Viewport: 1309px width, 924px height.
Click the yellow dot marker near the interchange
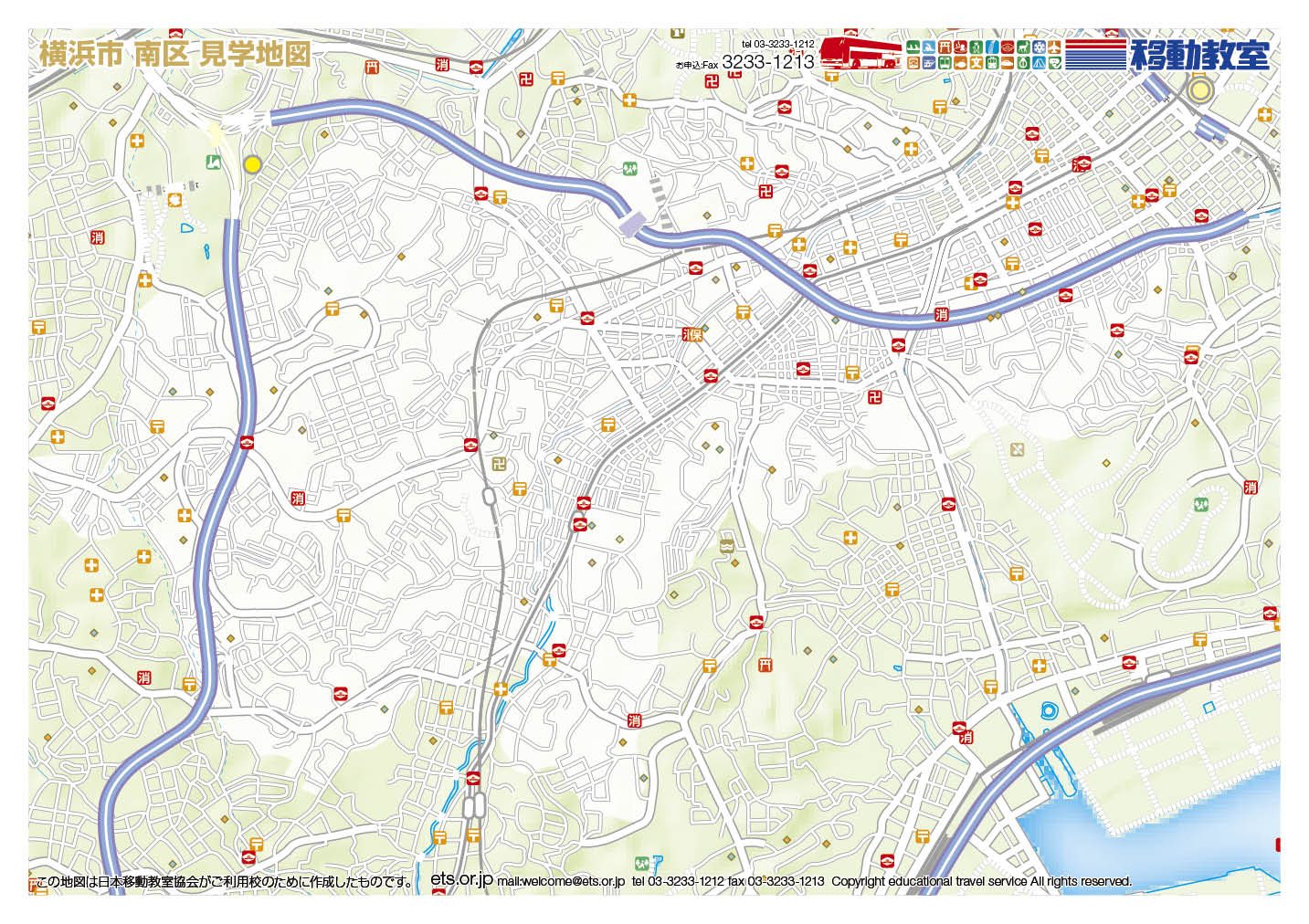252,164
